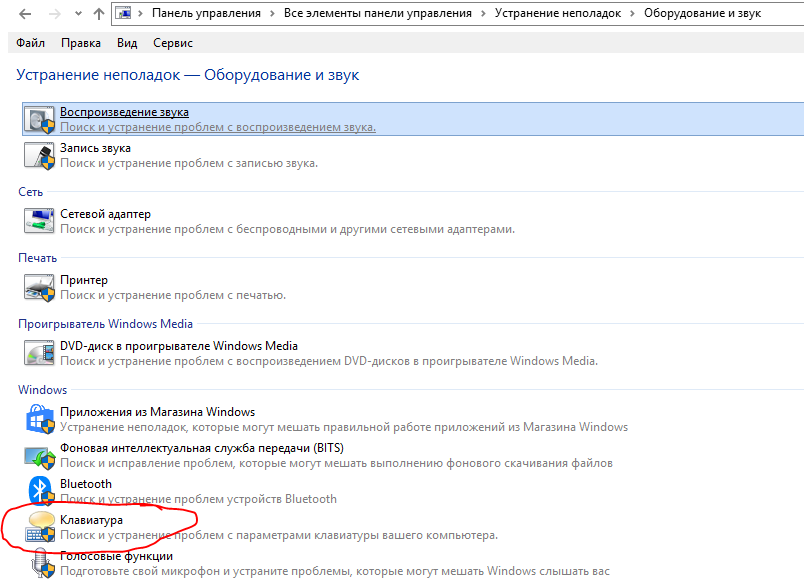Image resolution: width=804 pixels, height=579 pixels.
Task: Open Все элементы панели управления breadcrumb
Action: tap(378, 13)
